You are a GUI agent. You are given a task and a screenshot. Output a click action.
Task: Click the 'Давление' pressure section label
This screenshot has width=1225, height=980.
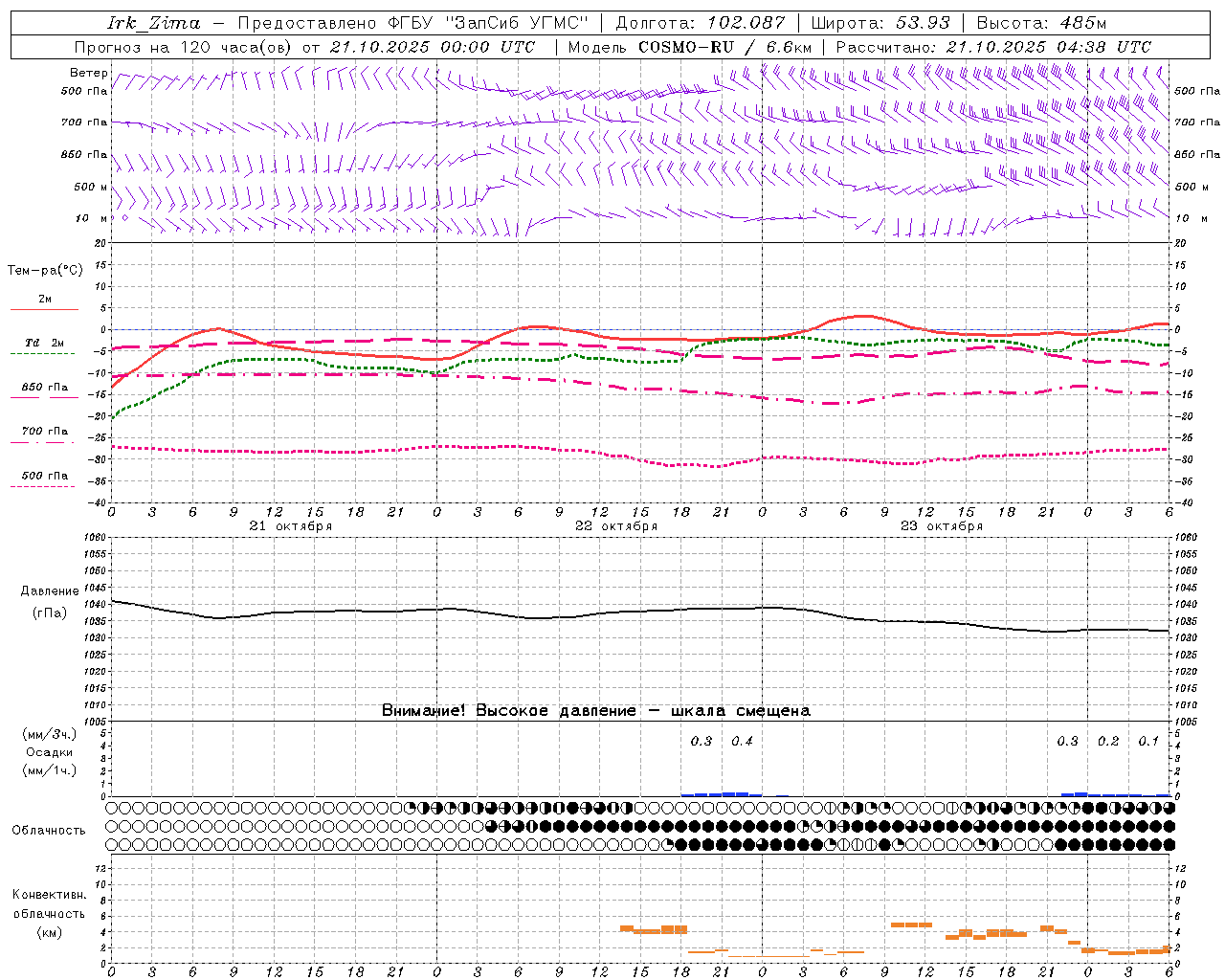click(x=50, y=591)
